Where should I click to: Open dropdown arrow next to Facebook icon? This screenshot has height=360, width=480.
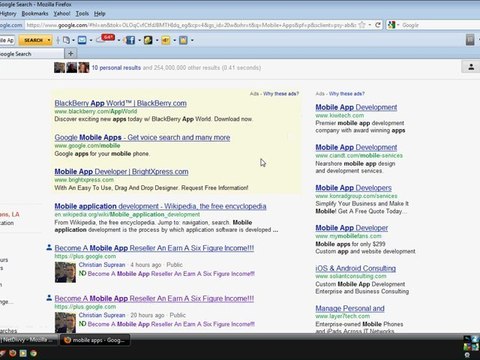pos(139,41)
